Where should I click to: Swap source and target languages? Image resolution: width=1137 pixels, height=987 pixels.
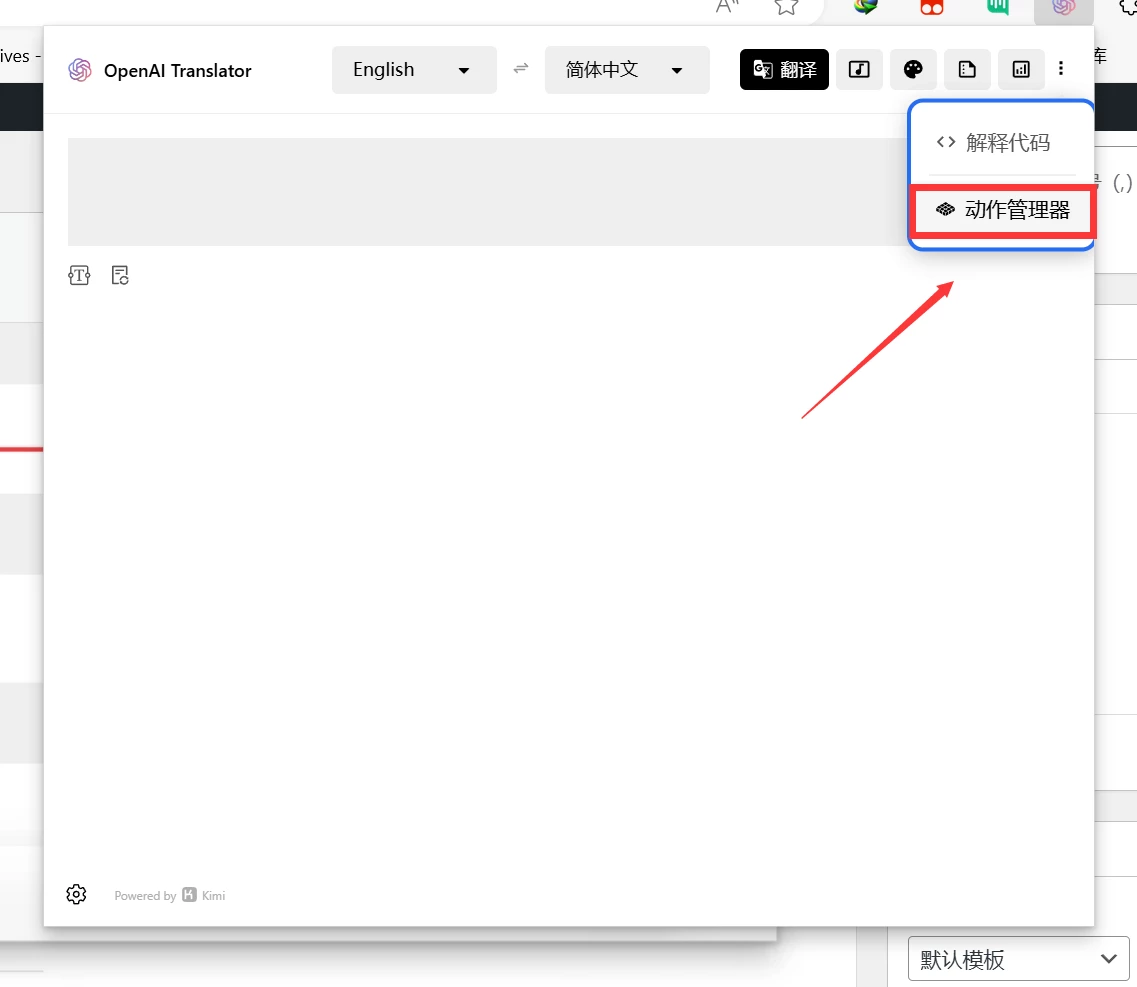point(520,69)
